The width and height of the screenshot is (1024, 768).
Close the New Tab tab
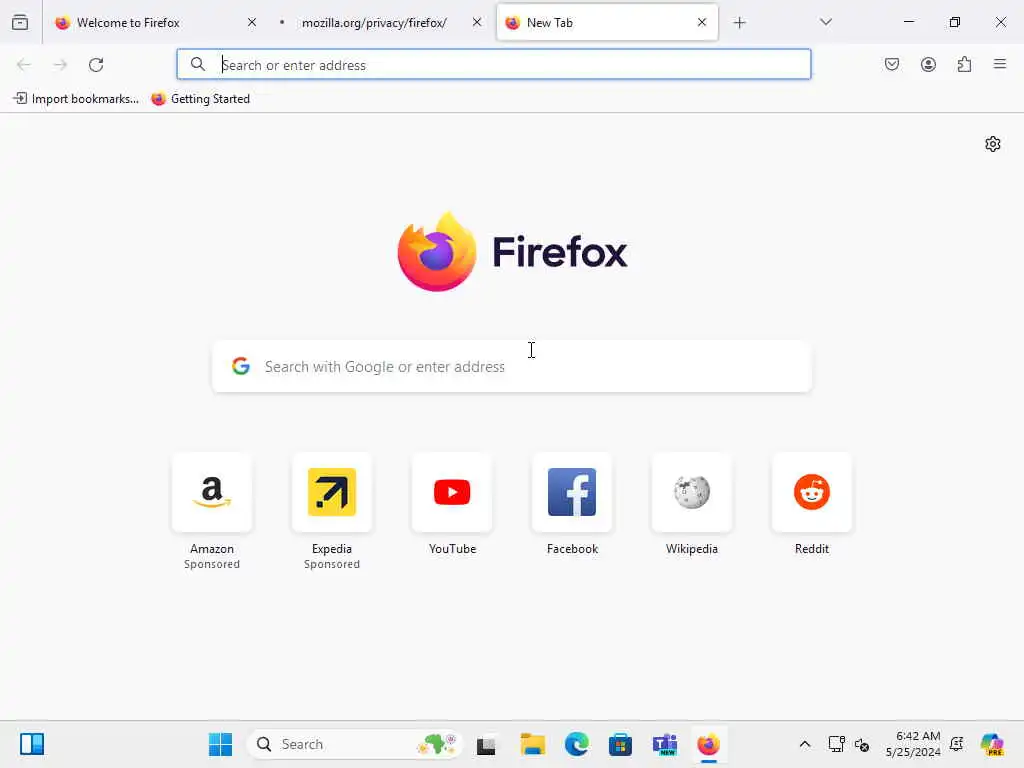[x=702, y=22]
